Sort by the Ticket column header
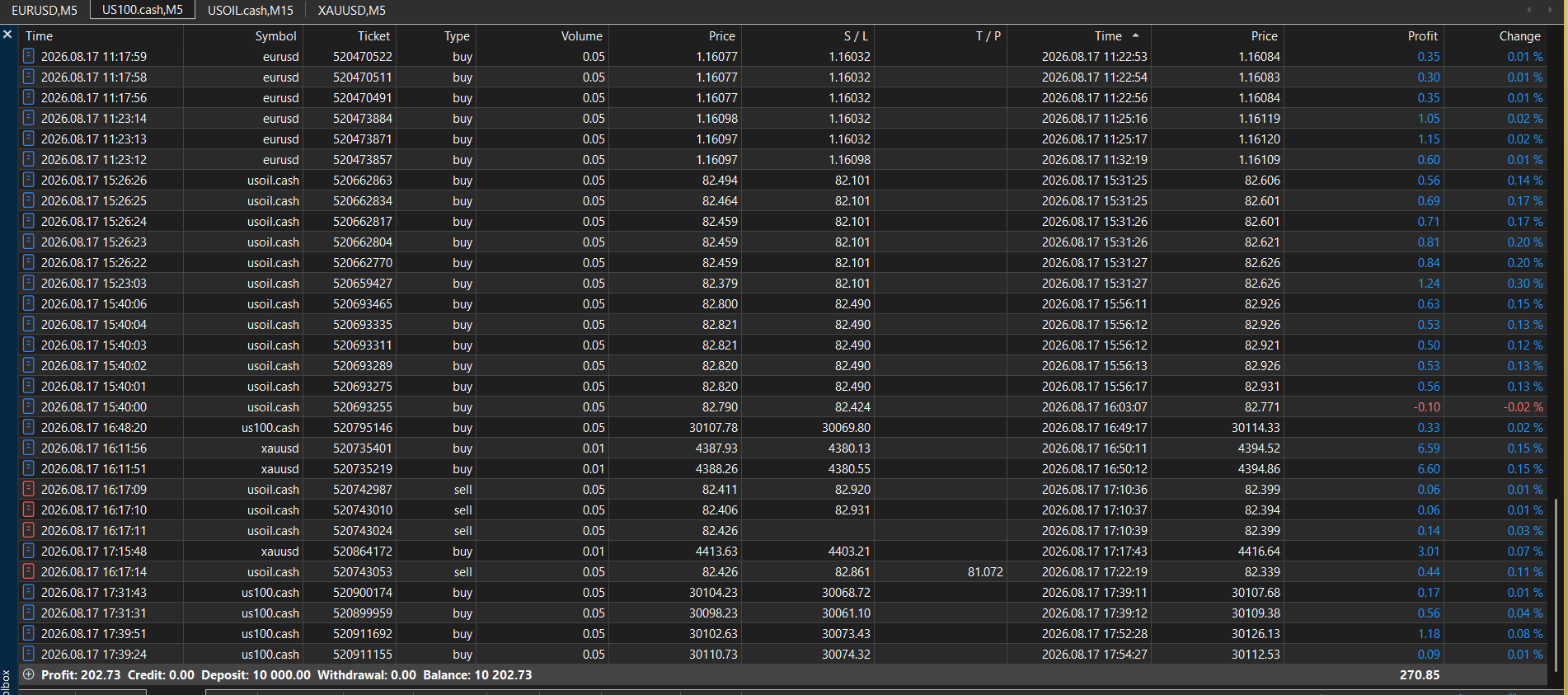The image size is (1568, 695). [373, 36]
